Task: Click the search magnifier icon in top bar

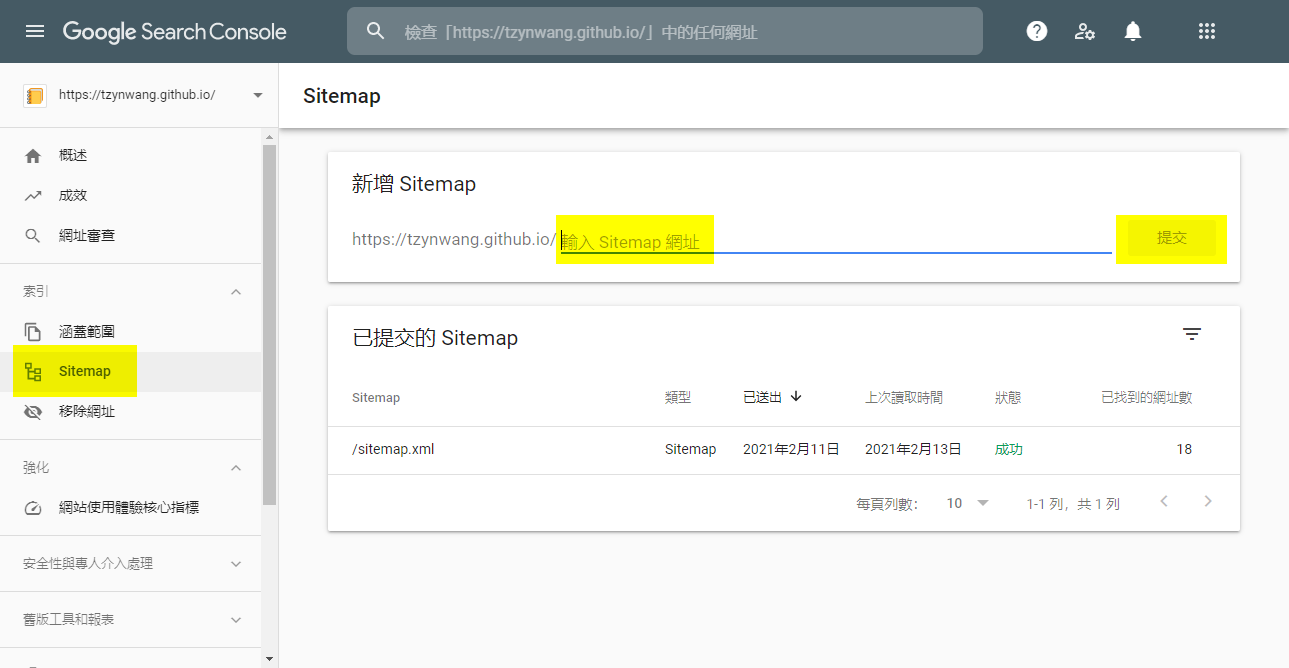Action: [x=376, y=31]
